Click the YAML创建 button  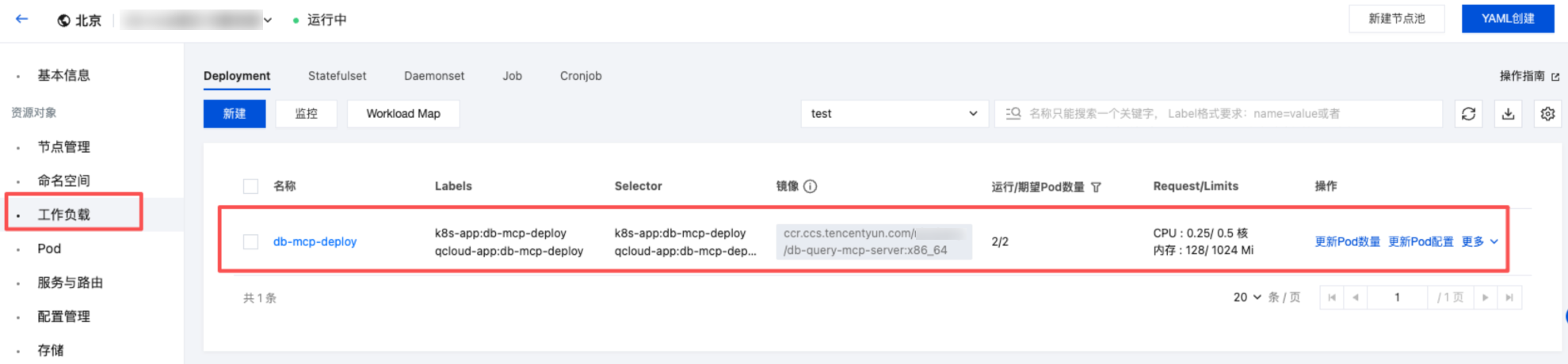point(1507,19)
